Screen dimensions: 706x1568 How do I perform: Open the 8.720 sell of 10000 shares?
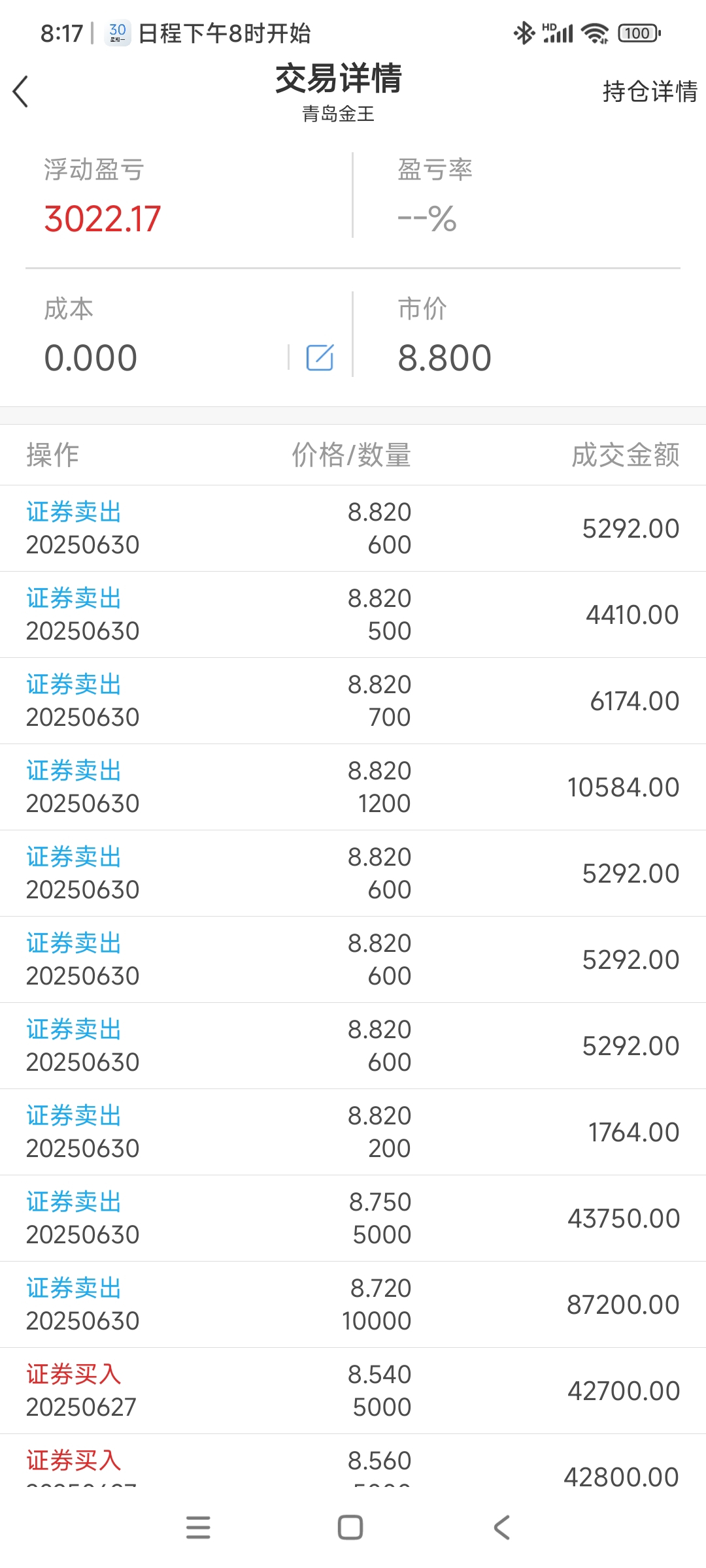(353, 1305)
